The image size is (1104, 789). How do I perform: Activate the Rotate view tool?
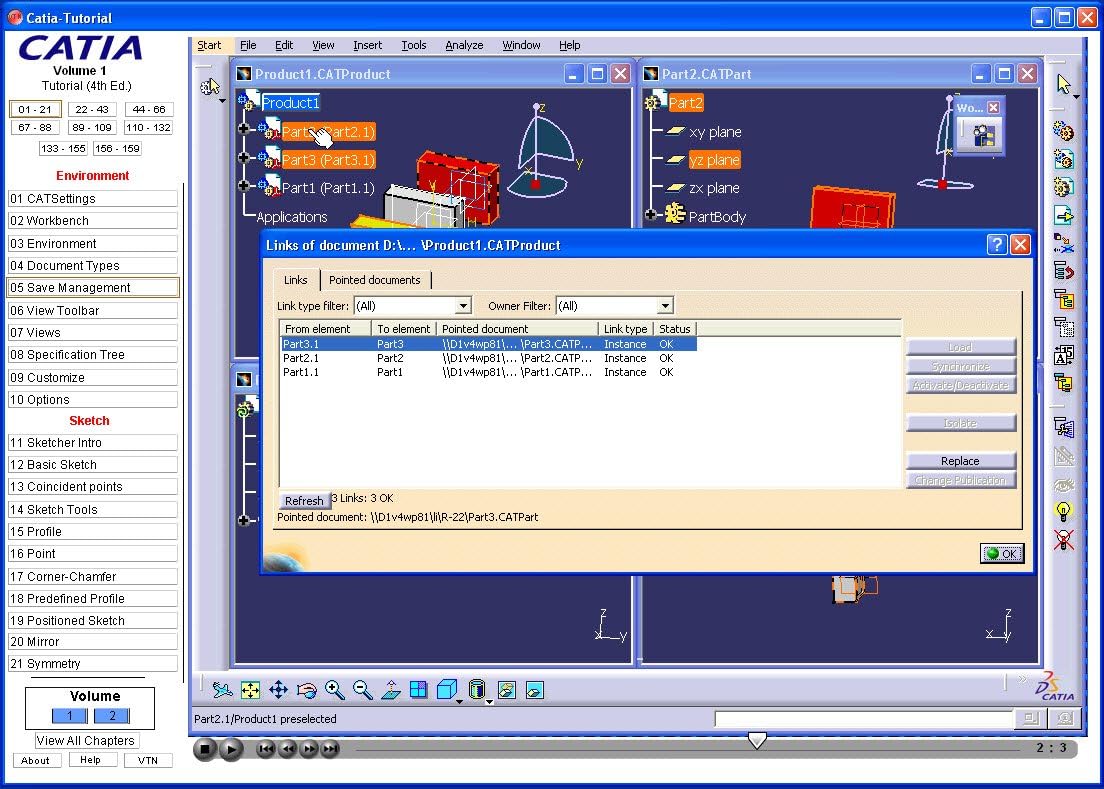coord(307,690)
